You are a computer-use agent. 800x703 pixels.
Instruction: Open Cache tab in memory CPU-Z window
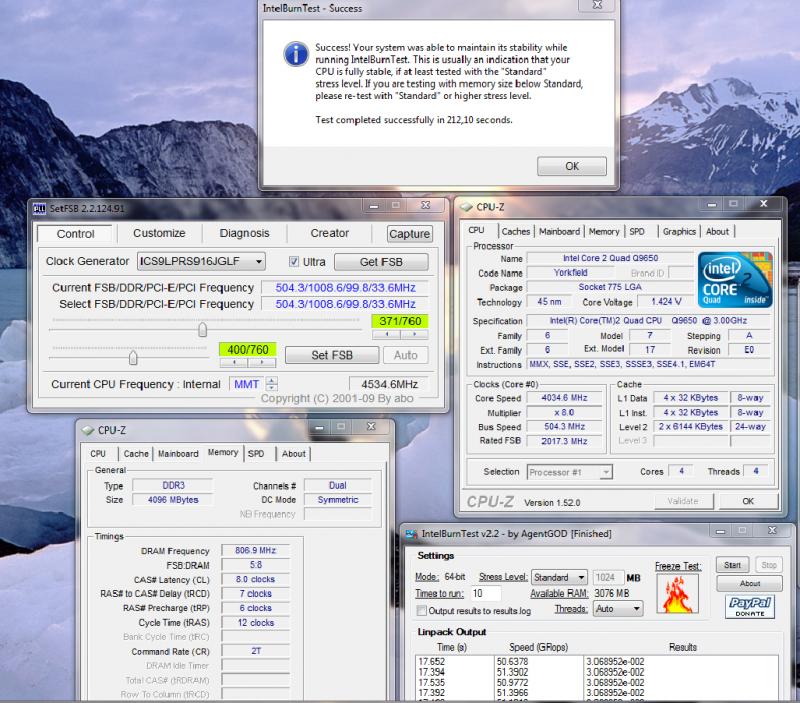[136, 454]
